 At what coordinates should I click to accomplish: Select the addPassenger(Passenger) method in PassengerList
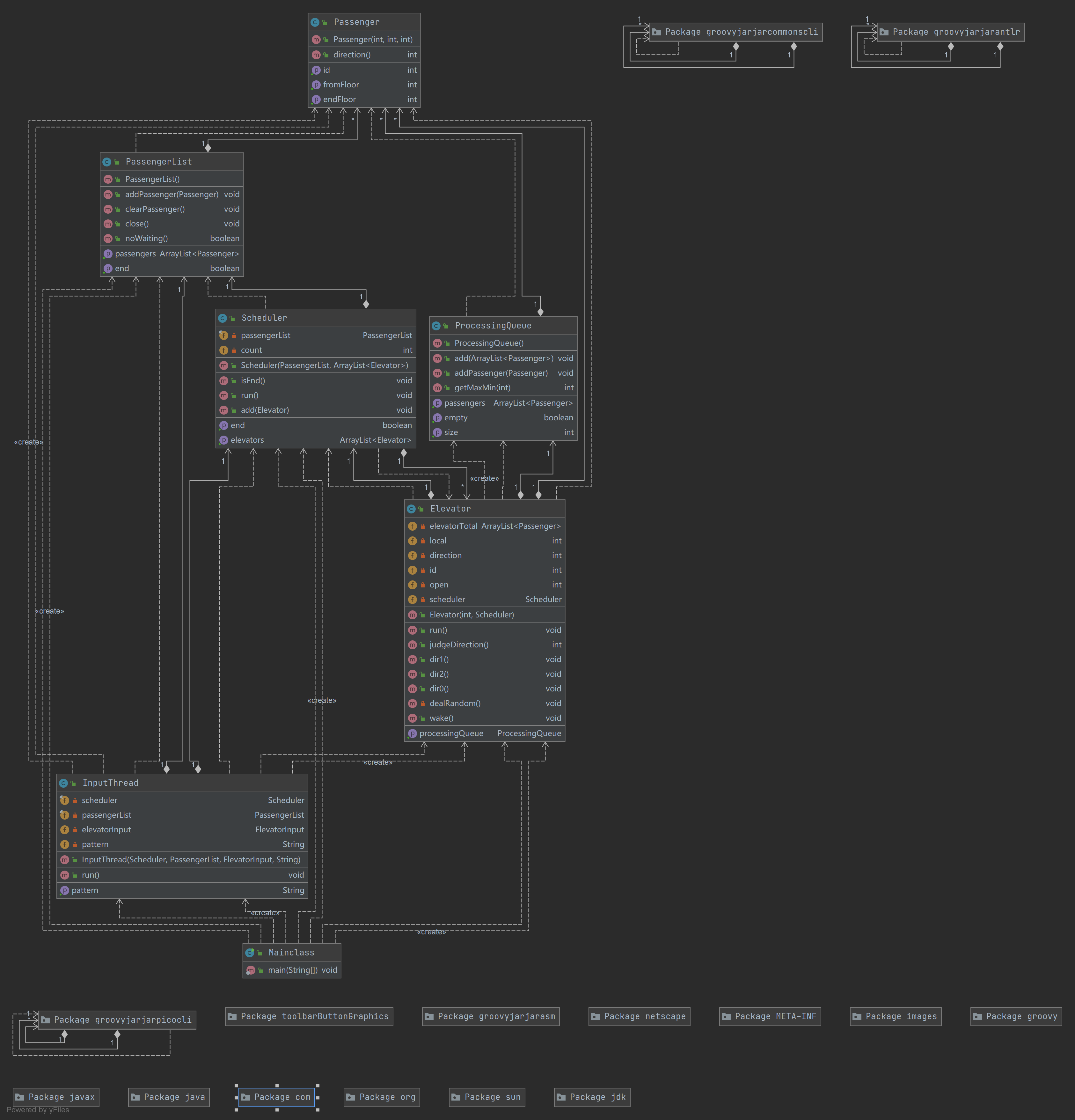172,194
